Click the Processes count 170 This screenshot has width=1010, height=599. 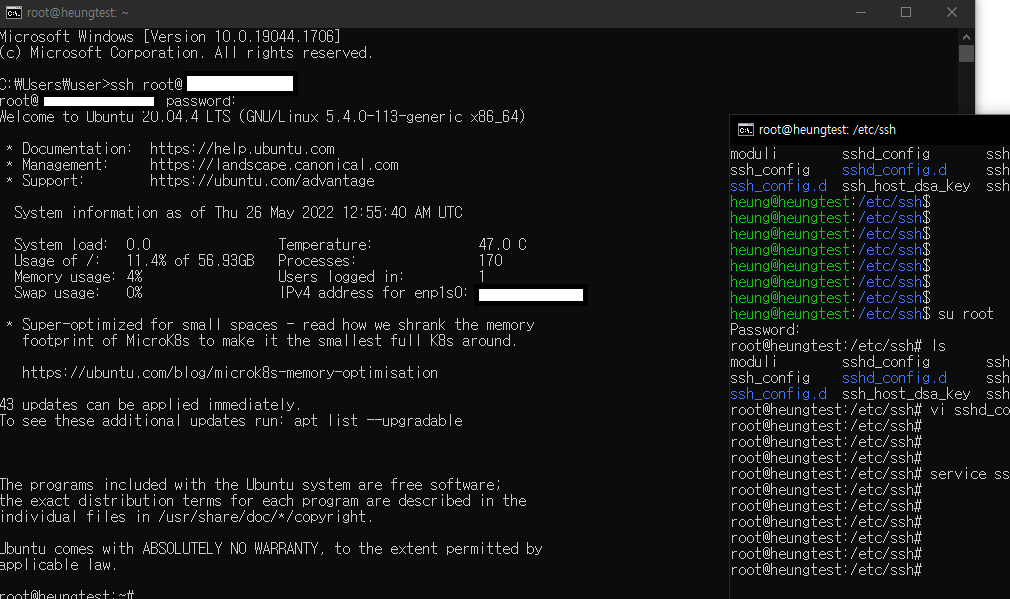point(490,261)
